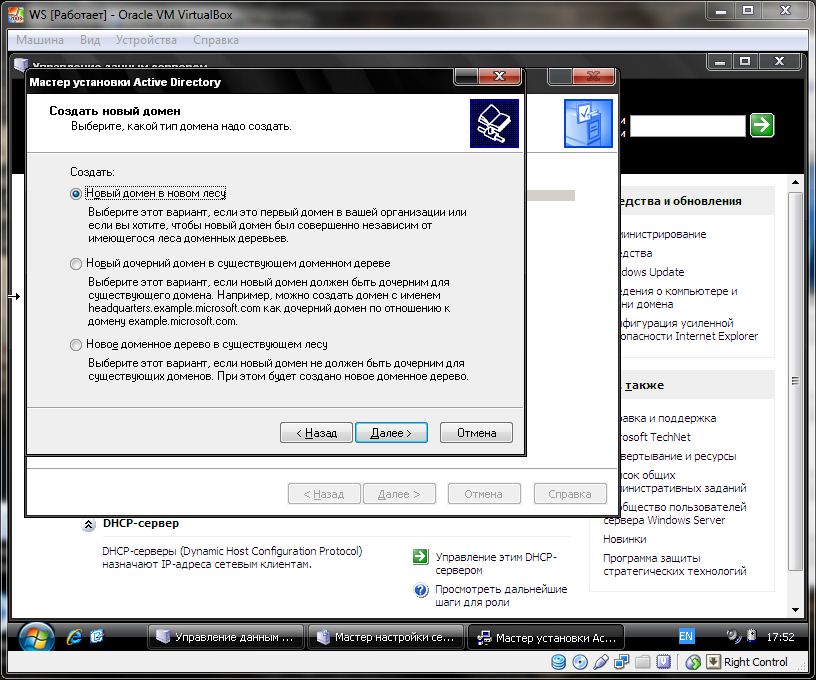
Task: Click the optical disc icon in VirtualBox status bar
Action: pos(580,662)
